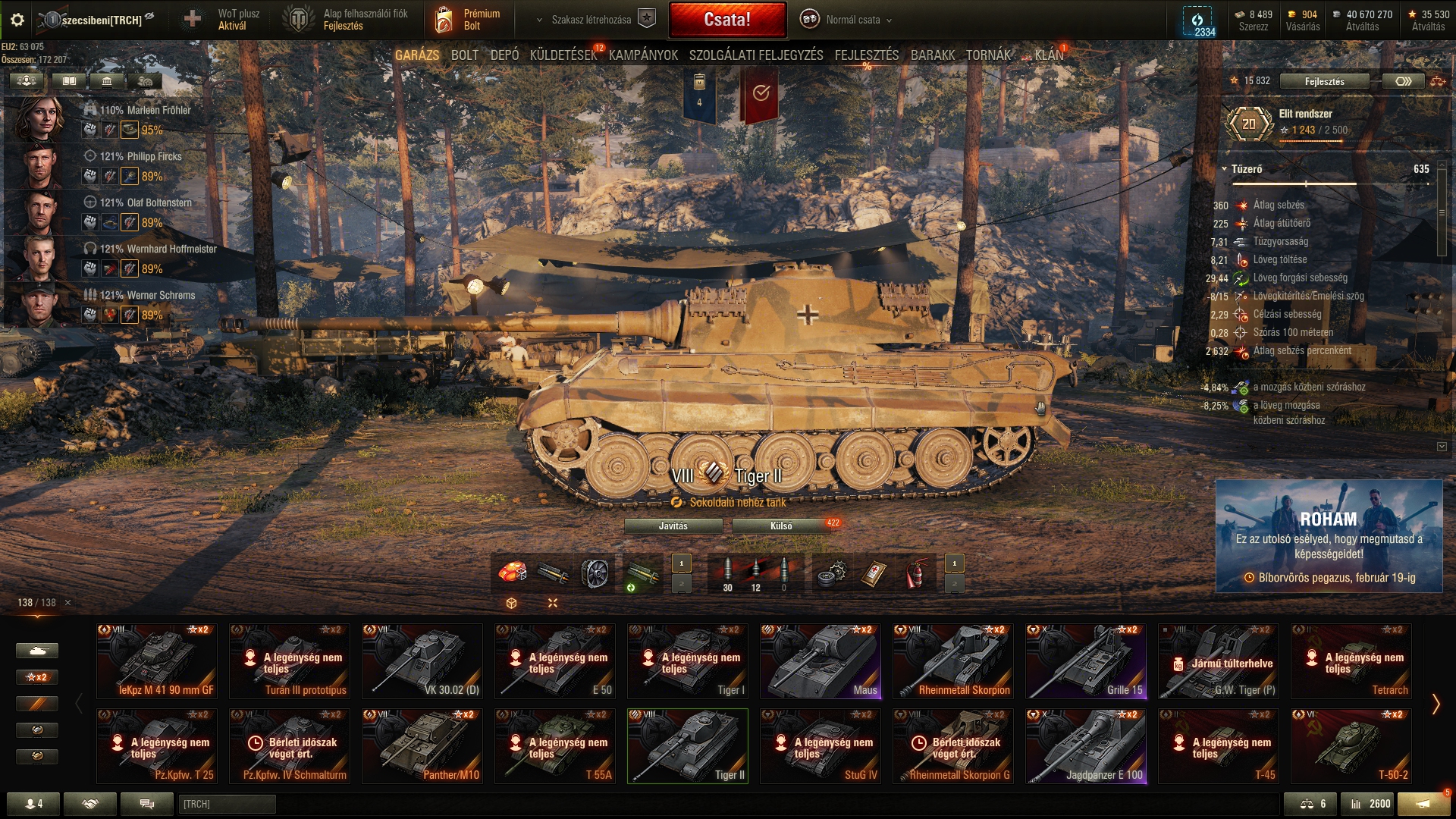Open the first aid kit consumable slot
This screenshot has width=1456, height=819.
[x=874, y=574]
